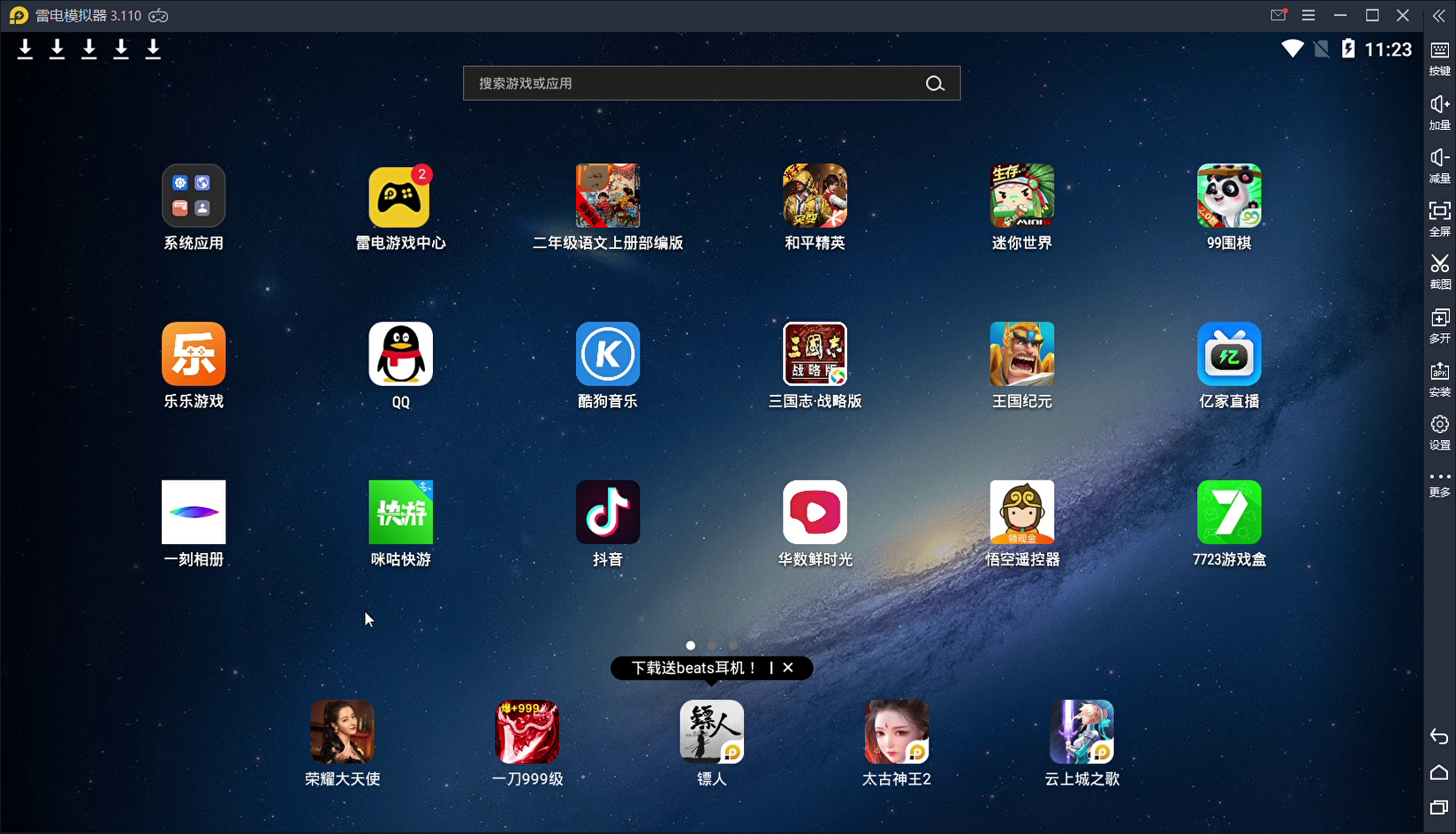
Task: Click the search magnifier button
Action: tap(935, 84)
